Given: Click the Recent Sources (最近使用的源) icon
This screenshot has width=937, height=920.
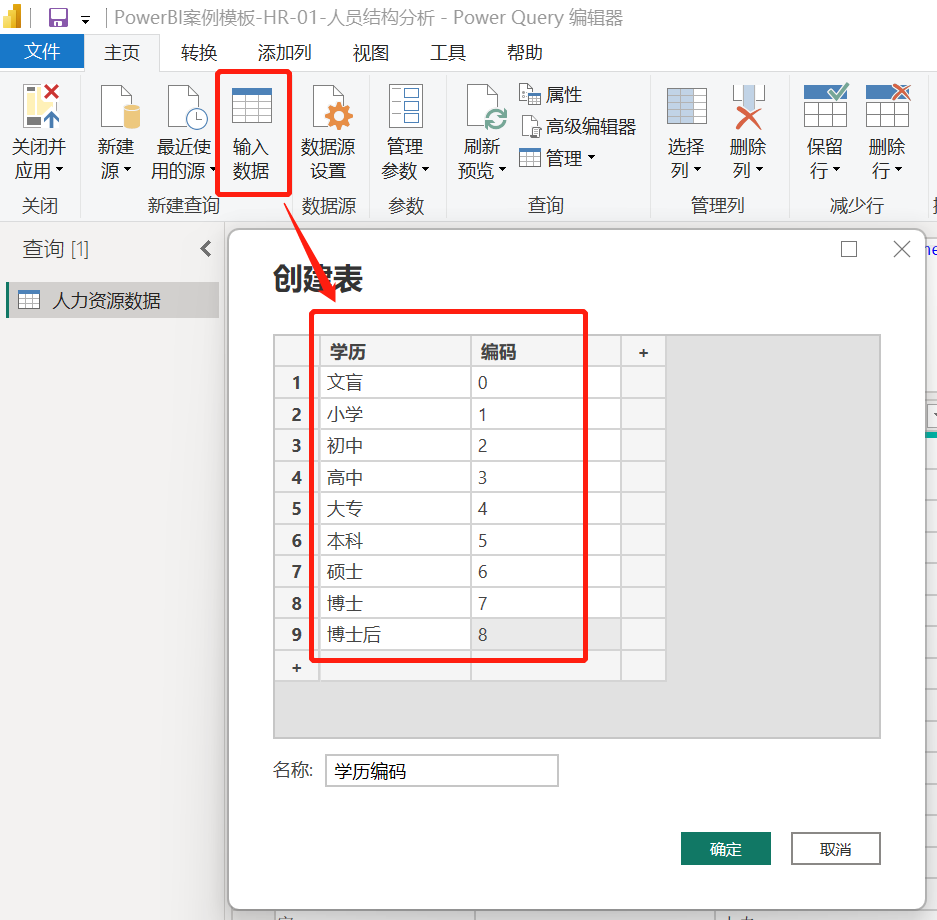Looking at the screenshot, I should coord(187,106).
